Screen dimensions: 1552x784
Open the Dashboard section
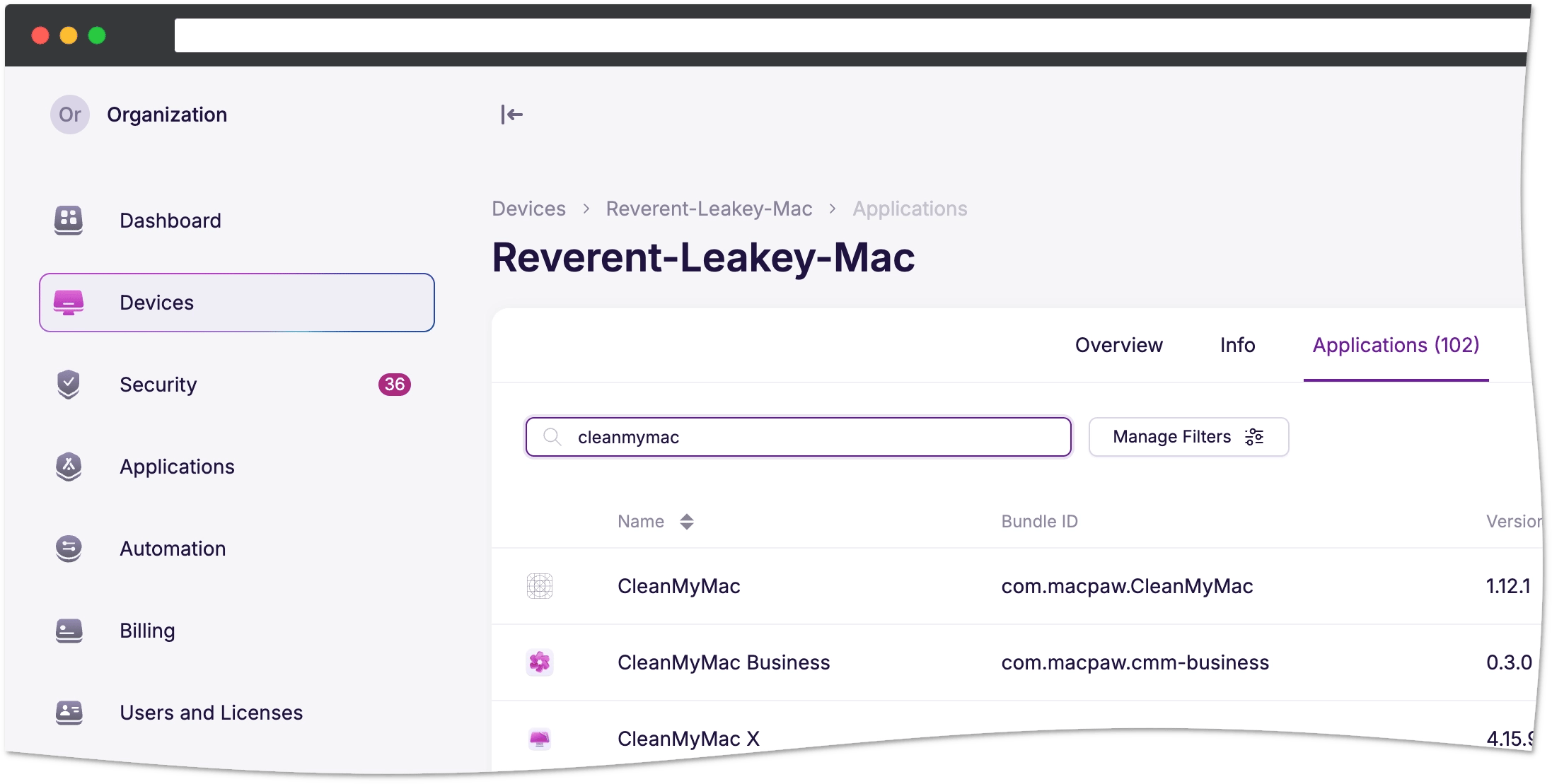237,221
